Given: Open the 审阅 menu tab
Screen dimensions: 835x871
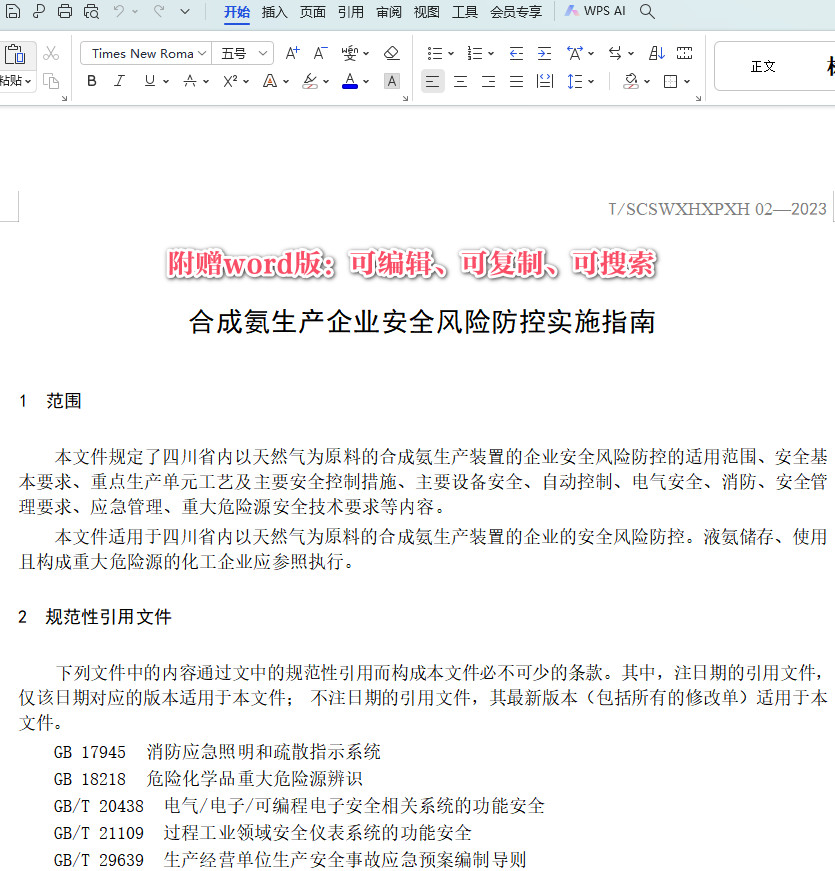Looking at the screenshot, I should tap(389, 12).
